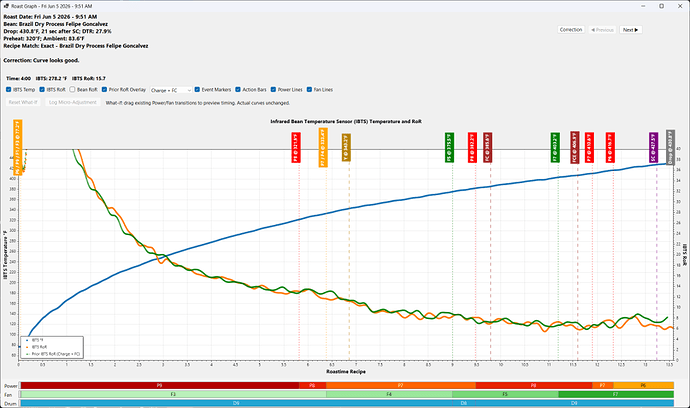Disable the Event Markers checkbox

coord(197,89)
